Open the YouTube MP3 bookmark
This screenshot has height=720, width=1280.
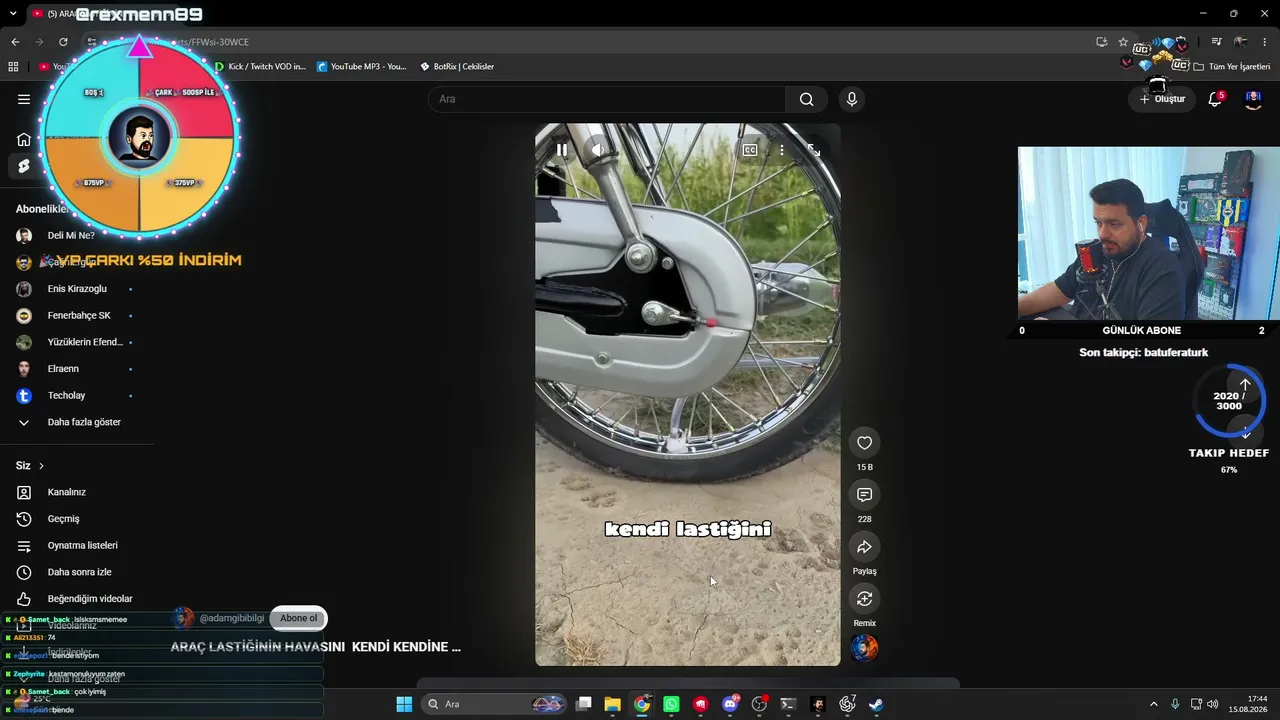click(362, 67)
